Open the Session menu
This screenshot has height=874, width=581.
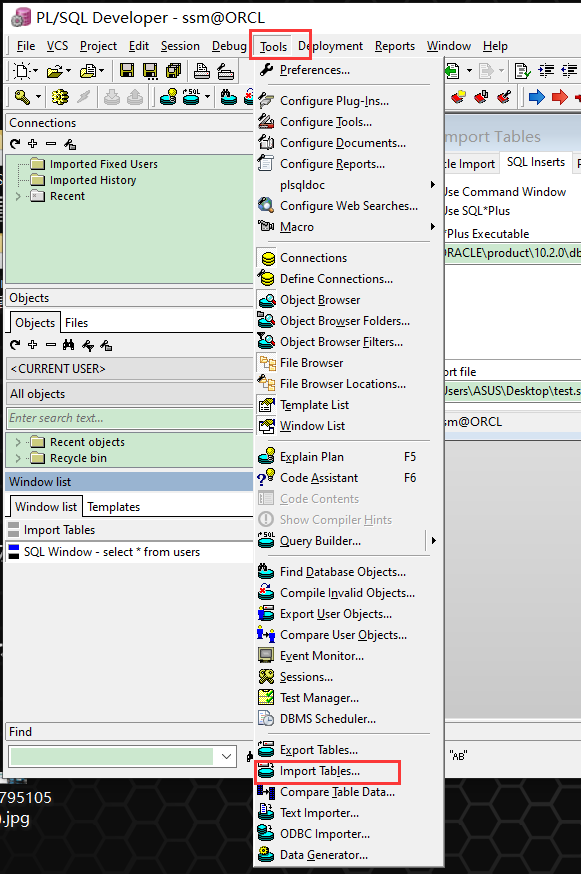point(180,46)
